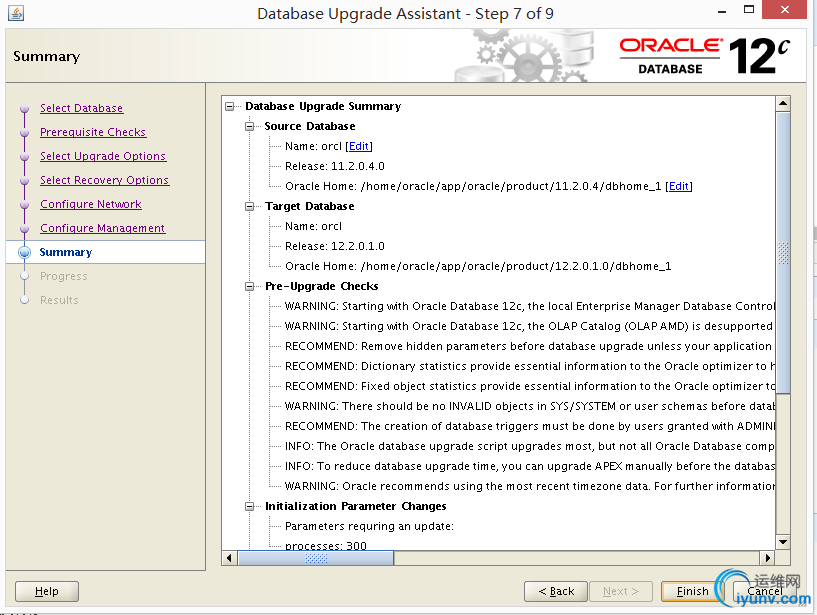Click the vertical scrollbar up arrow
The width and height of the screenshot is (817, 615).
click(783, 103)
